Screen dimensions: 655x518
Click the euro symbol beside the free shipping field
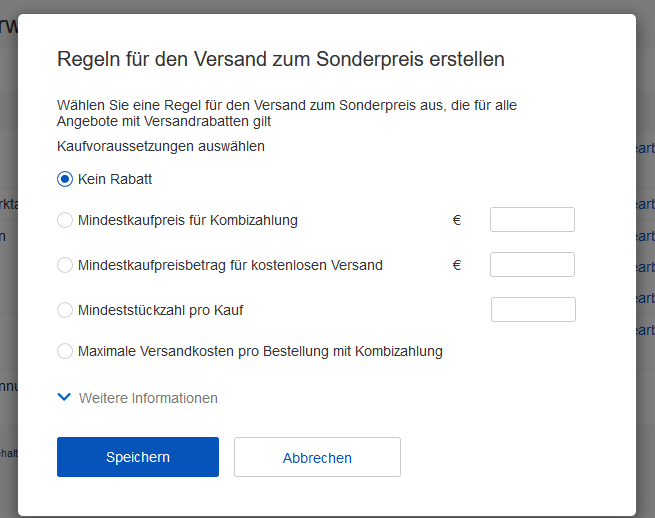[x=457, y=265]
